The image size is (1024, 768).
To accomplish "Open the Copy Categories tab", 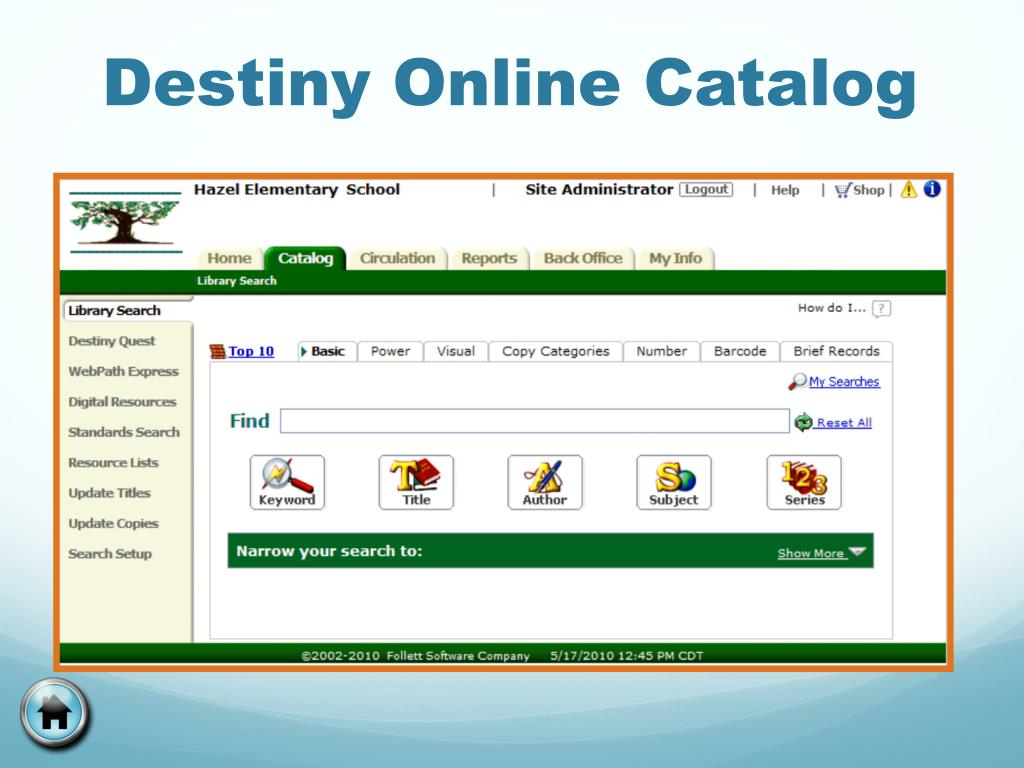I will click(x=556, y=351).
